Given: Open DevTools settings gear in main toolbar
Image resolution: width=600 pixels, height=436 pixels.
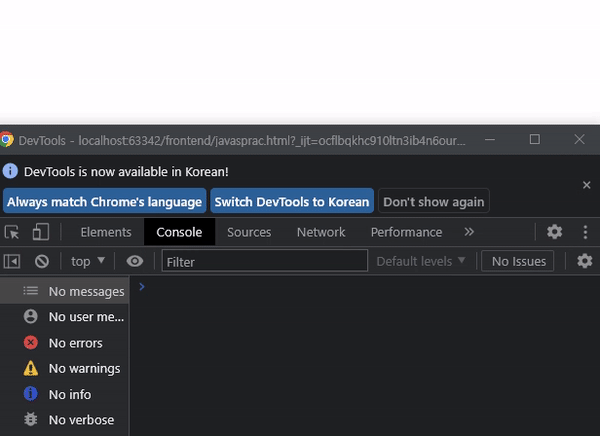Looking at the screenshot, I should [554, 232].
